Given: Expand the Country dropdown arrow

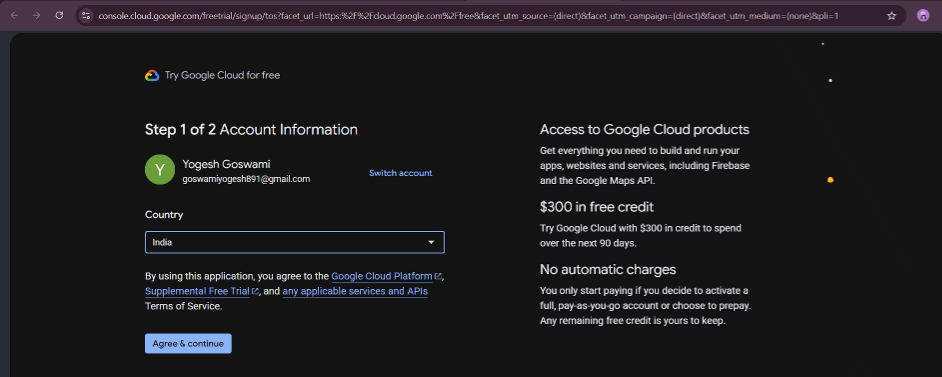Looking at the screenshot, I should [431, 243].
